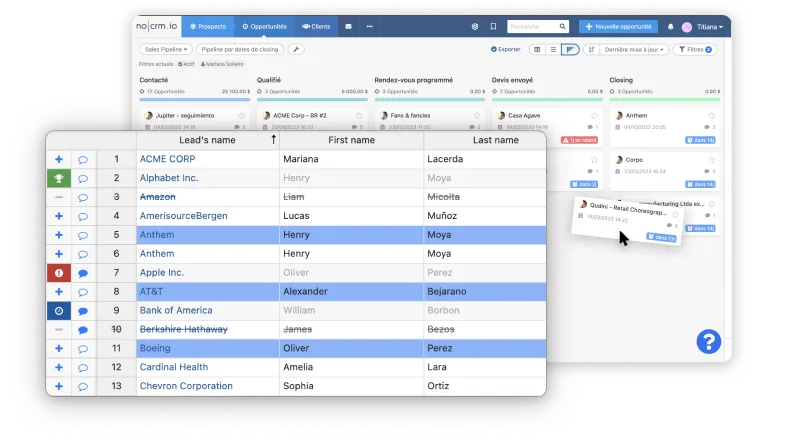789x446 pixels.
Task: Star the Corpo pipeline card
Action: (712, 160)
